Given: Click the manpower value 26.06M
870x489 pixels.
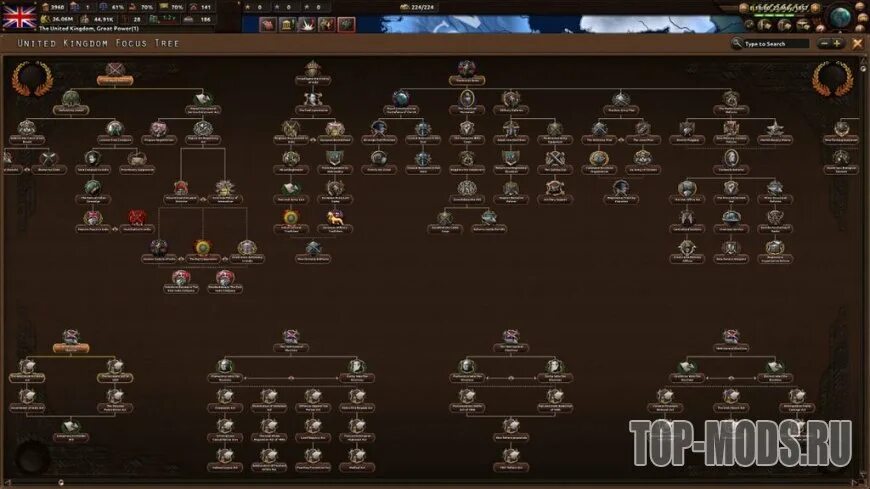Looking at the screenshot, I should click(x=62, y=19).
